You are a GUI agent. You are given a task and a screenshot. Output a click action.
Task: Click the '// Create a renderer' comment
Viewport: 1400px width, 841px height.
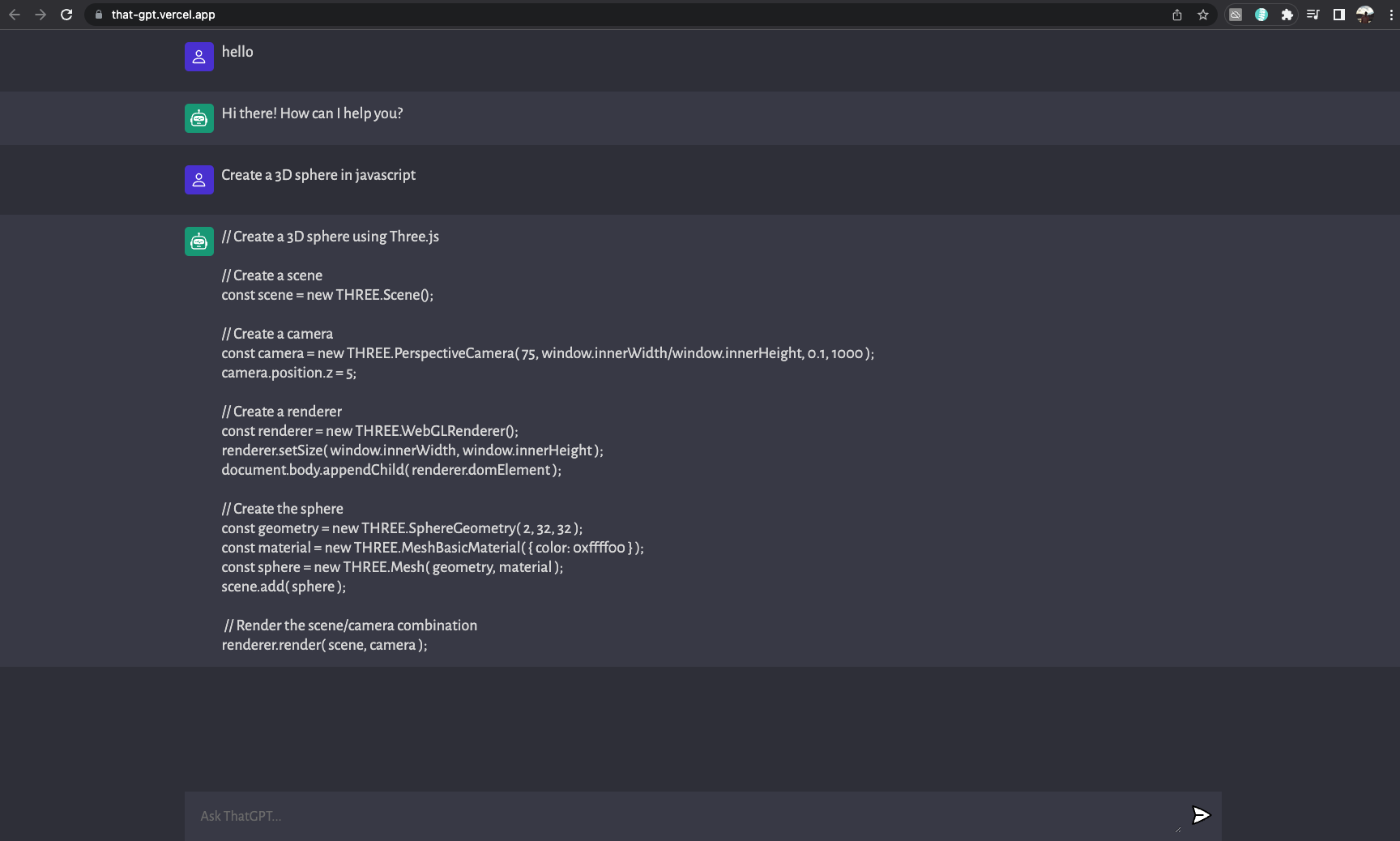tap(282, 412)
